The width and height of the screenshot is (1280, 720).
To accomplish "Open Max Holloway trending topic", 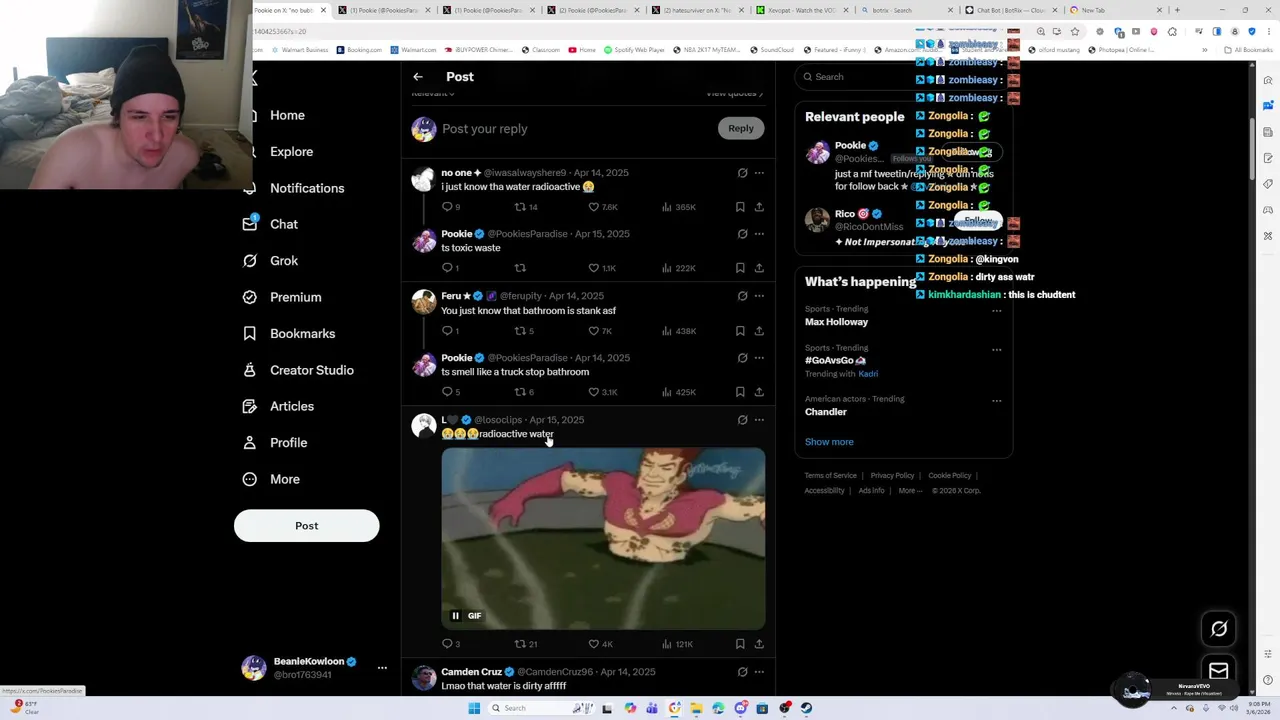I will 836,322.
